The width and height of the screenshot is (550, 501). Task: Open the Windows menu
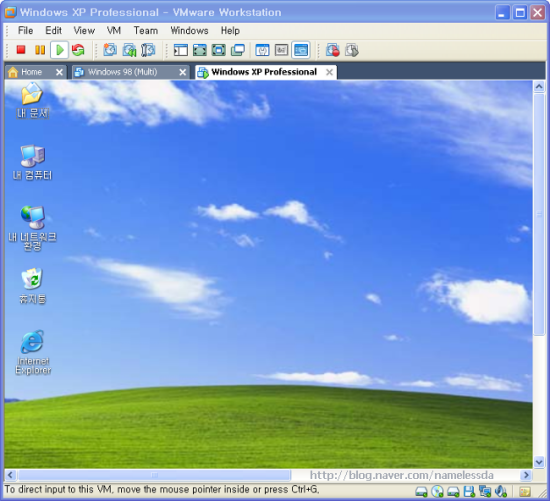[x=189, y=31]
